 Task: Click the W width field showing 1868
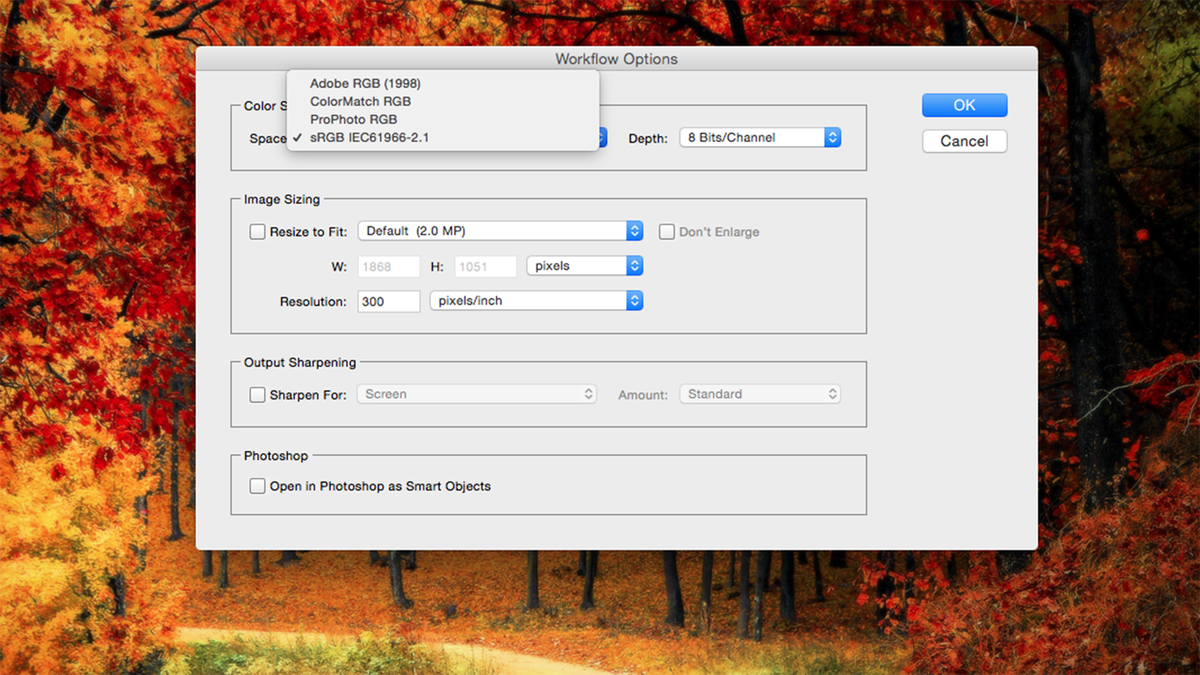click(388, 265)
